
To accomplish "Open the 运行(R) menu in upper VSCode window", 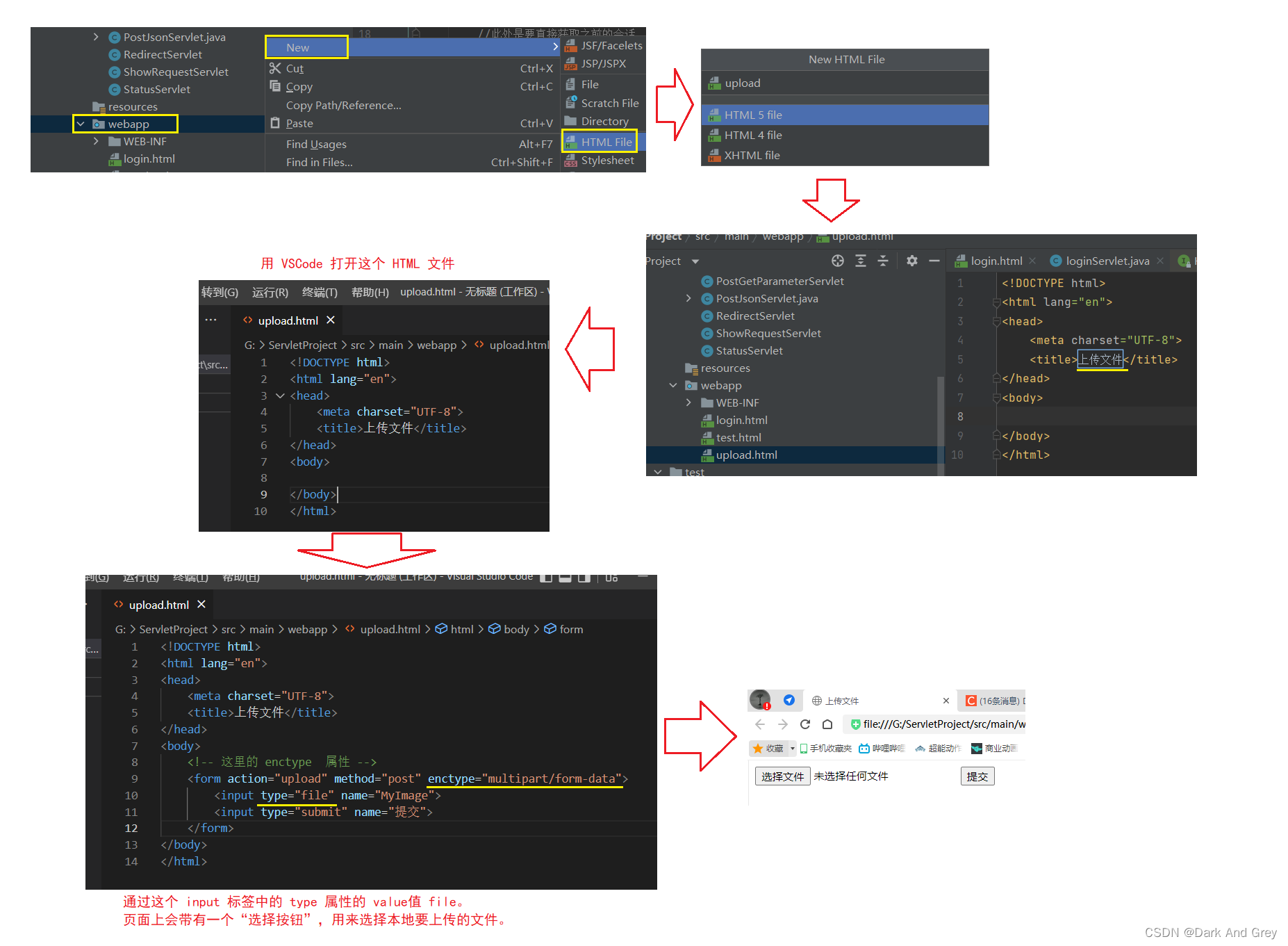I will point(270,292).
